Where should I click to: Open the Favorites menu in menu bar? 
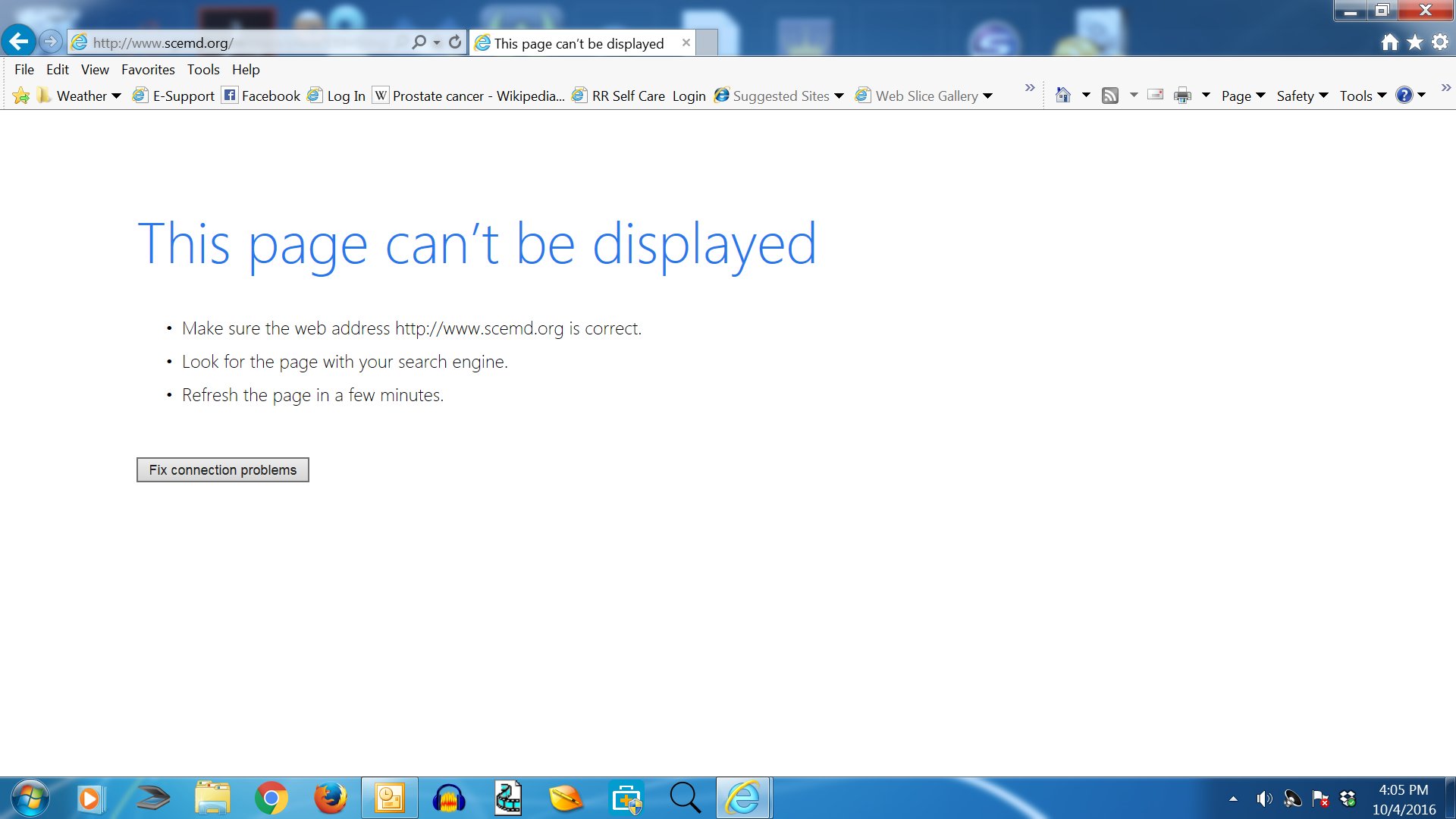coord(148,69)
